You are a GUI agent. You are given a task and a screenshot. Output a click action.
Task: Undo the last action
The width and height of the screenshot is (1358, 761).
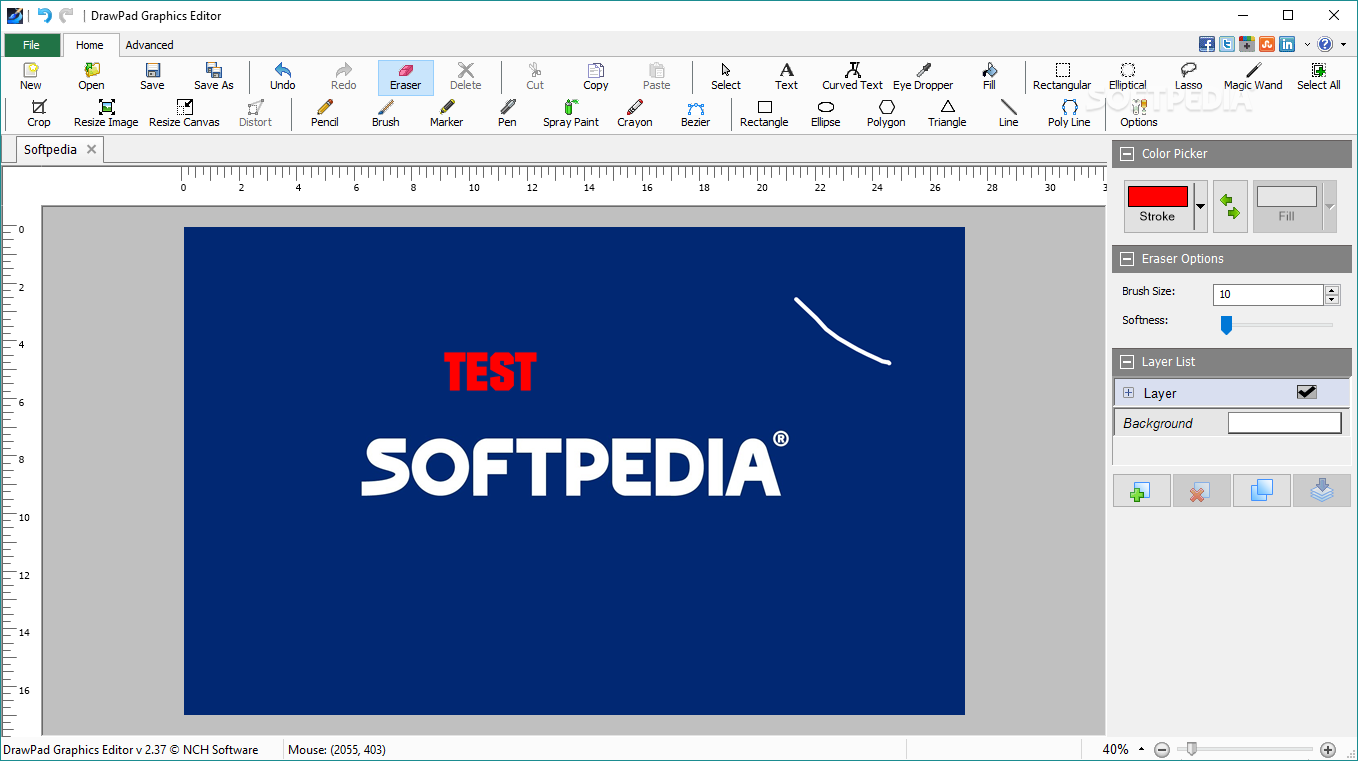pyautogui.click(x=283, y=77)
